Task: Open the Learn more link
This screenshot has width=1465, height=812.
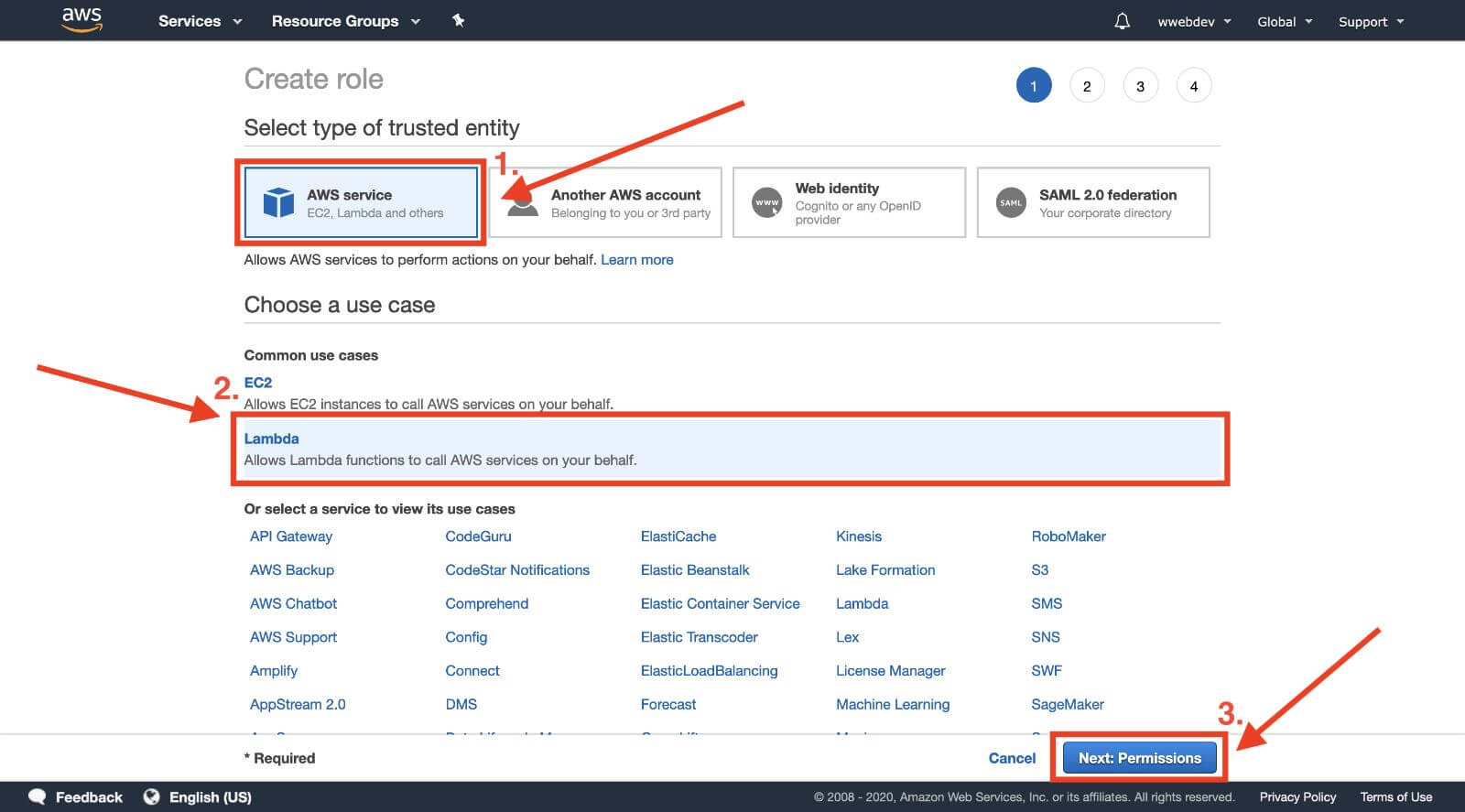Action: [x=636, y=260]
